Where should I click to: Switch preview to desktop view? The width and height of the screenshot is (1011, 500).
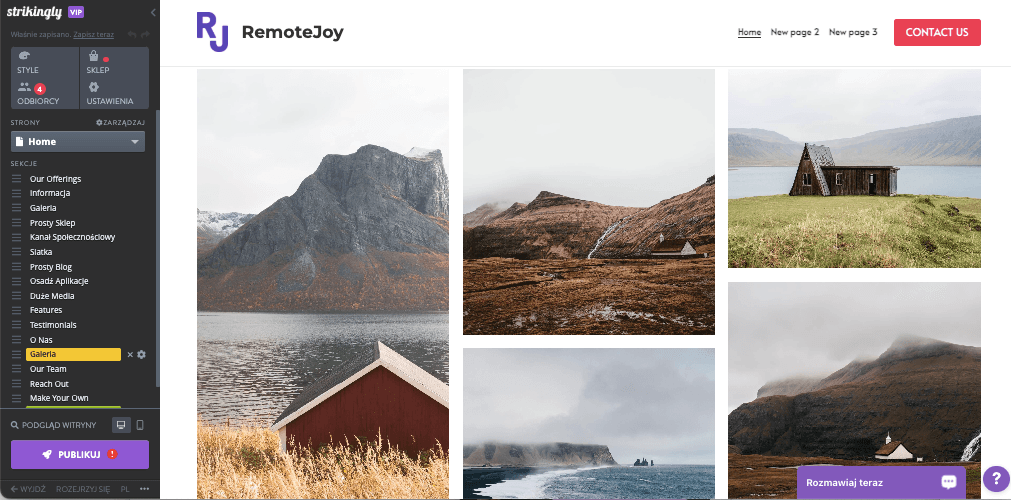[121, 425]
